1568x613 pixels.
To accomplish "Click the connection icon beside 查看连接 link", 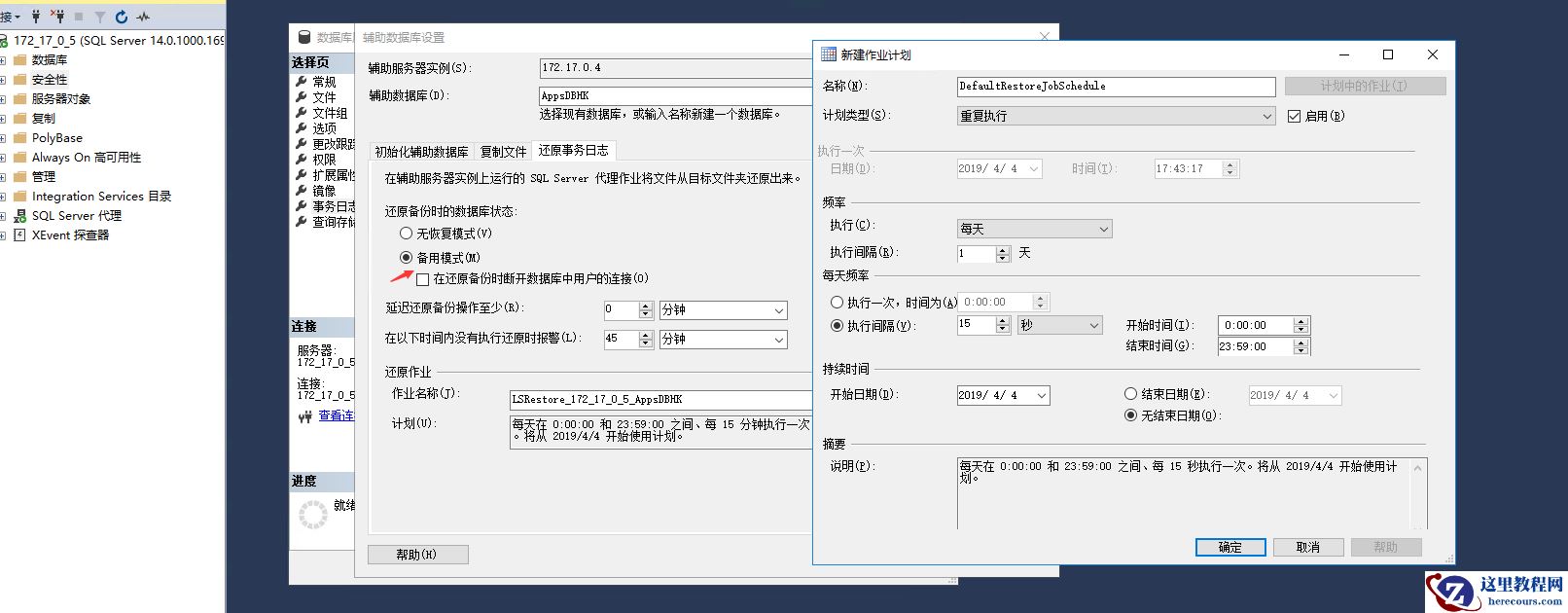I will coord(305,416).
